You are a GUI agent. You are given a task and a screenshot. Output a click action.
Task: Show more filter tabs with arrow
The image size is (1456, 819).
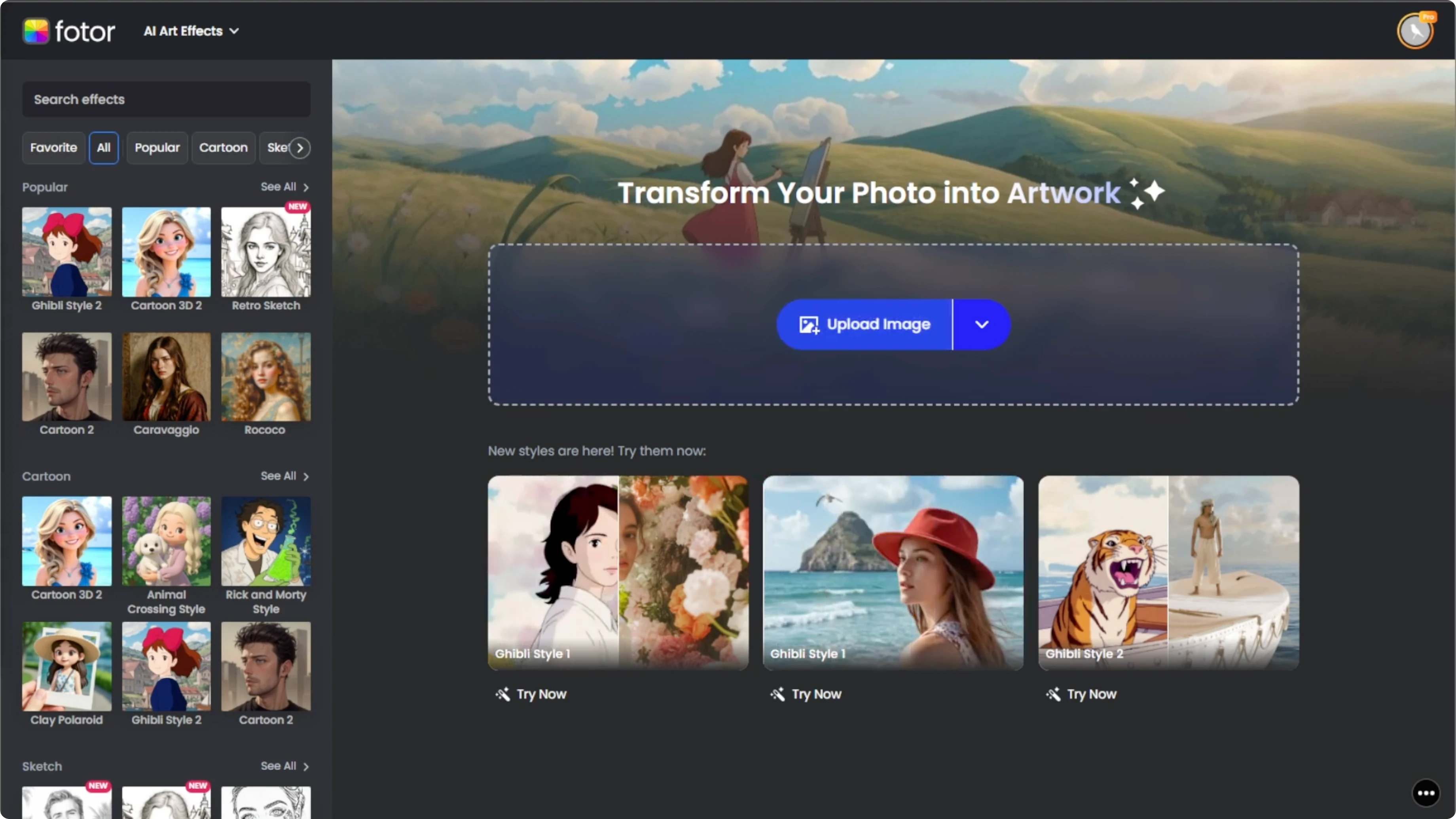[300, 148]
